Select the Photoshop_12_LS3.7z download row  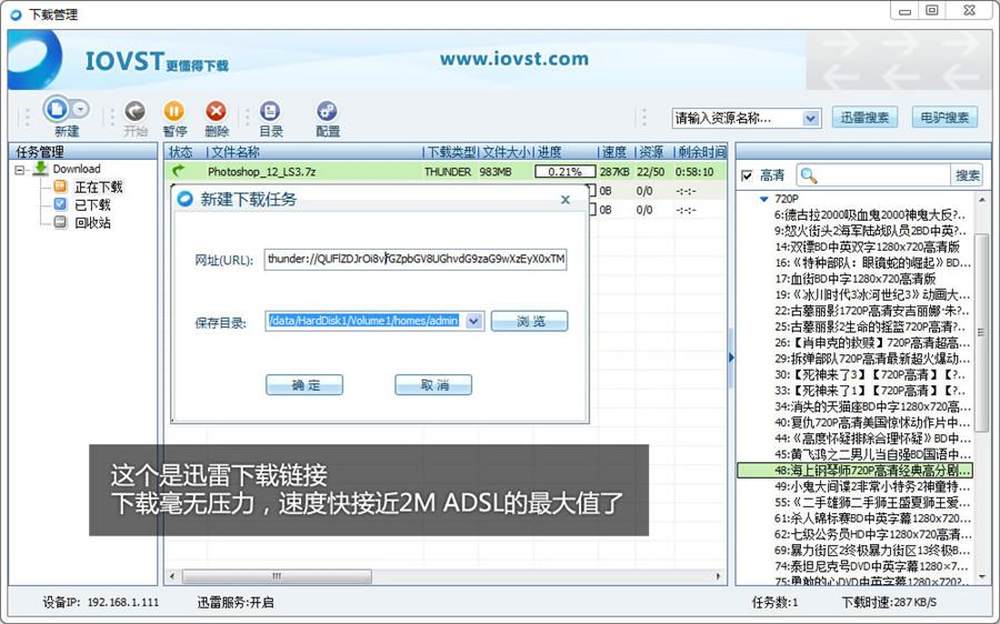pos(445,172)
